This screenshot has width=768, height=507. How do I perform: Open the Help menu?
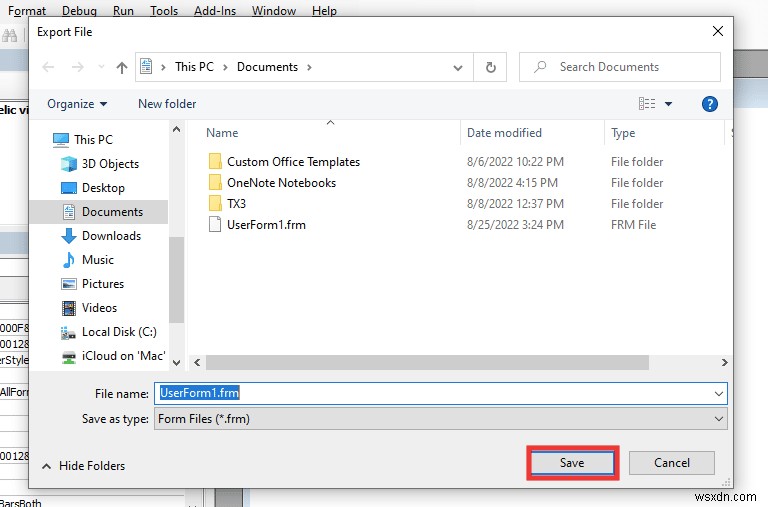[324, 10]
